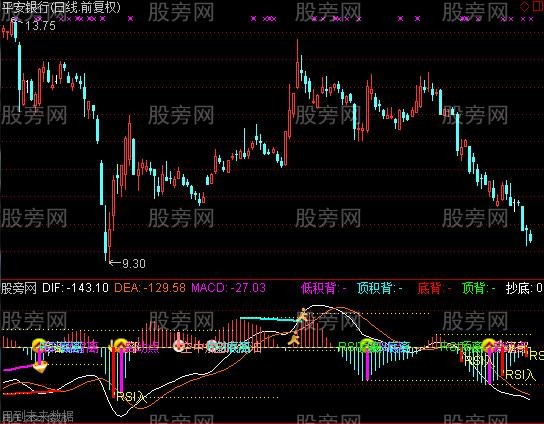The image size is (544, 424).
Task: Click the DEA: -129.58 value
Action: pos(150,288)
